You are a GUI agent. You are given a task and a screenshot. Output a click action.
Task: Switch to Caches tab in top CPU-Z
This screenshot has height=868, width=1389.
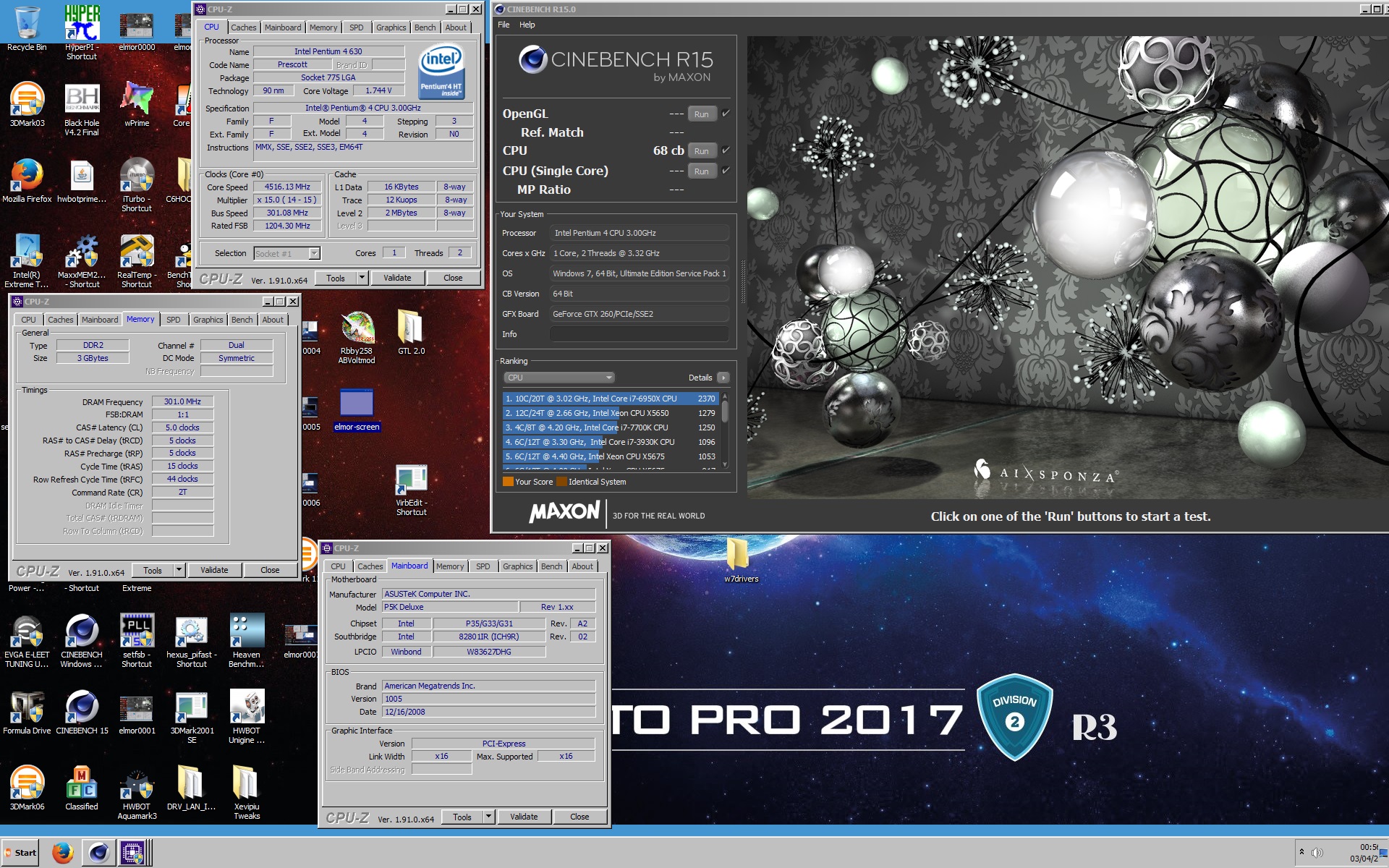pyautogui.click(x=244, y=27)
